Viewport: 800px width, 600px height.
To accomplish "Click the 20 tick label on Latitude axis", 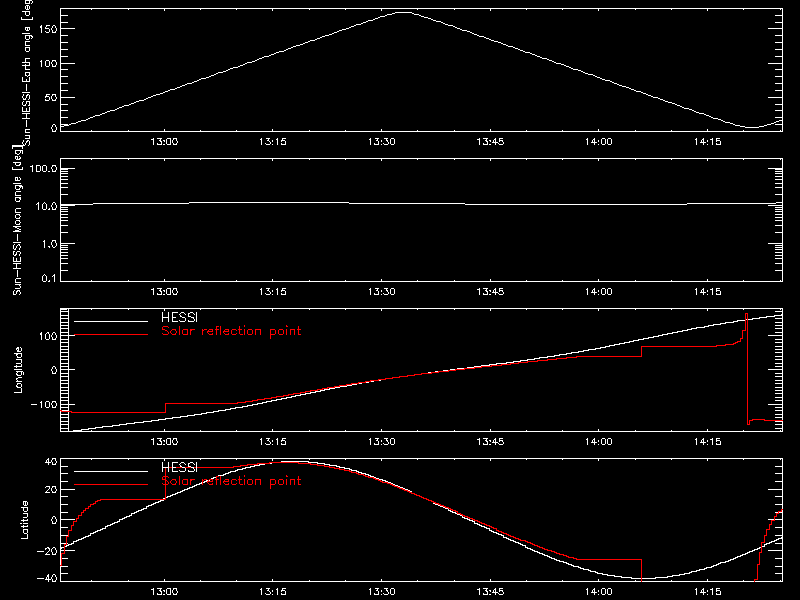I will pos(51,490).
